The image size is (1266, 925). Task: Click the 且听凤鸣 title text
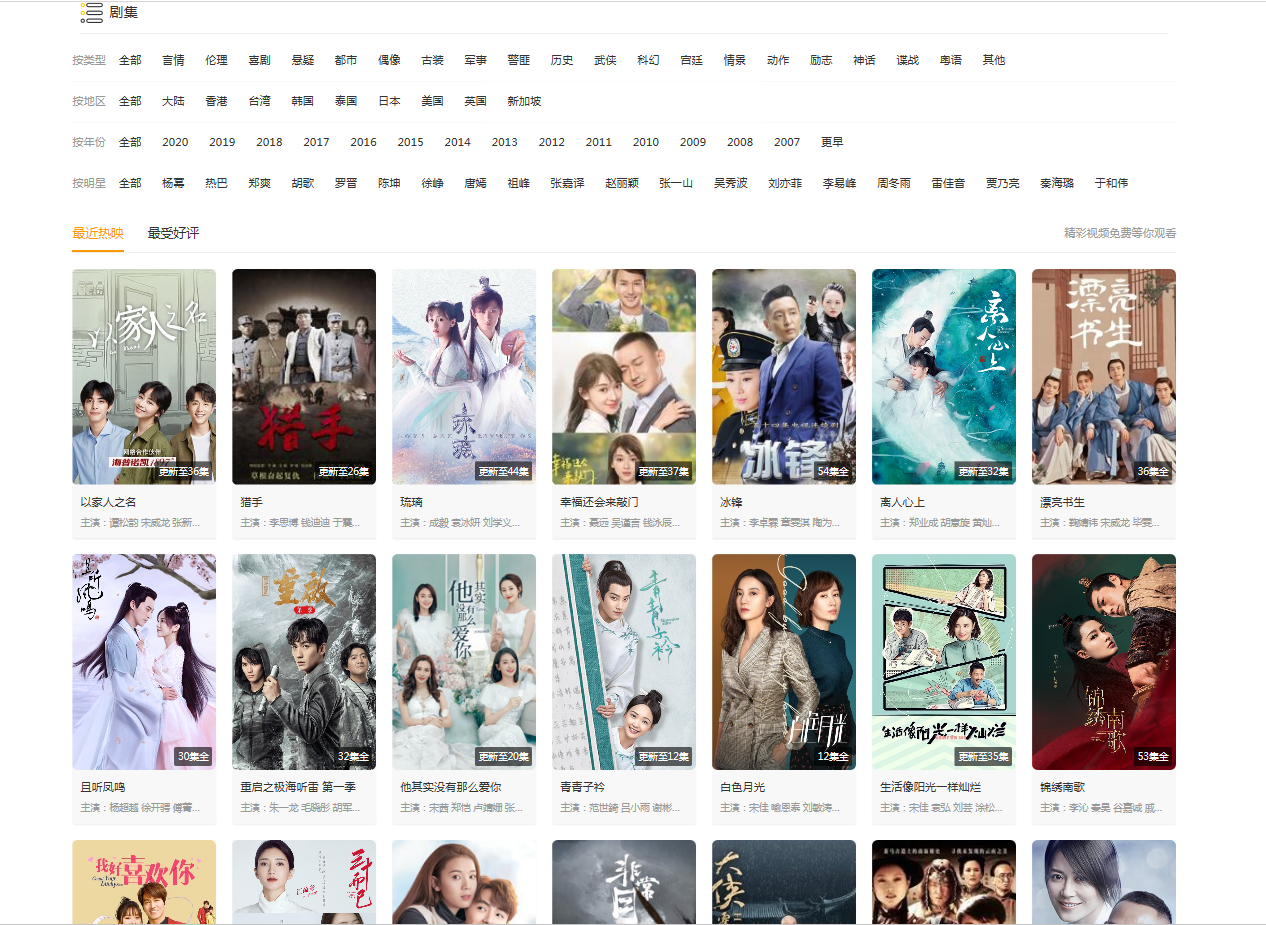(102, 787)
